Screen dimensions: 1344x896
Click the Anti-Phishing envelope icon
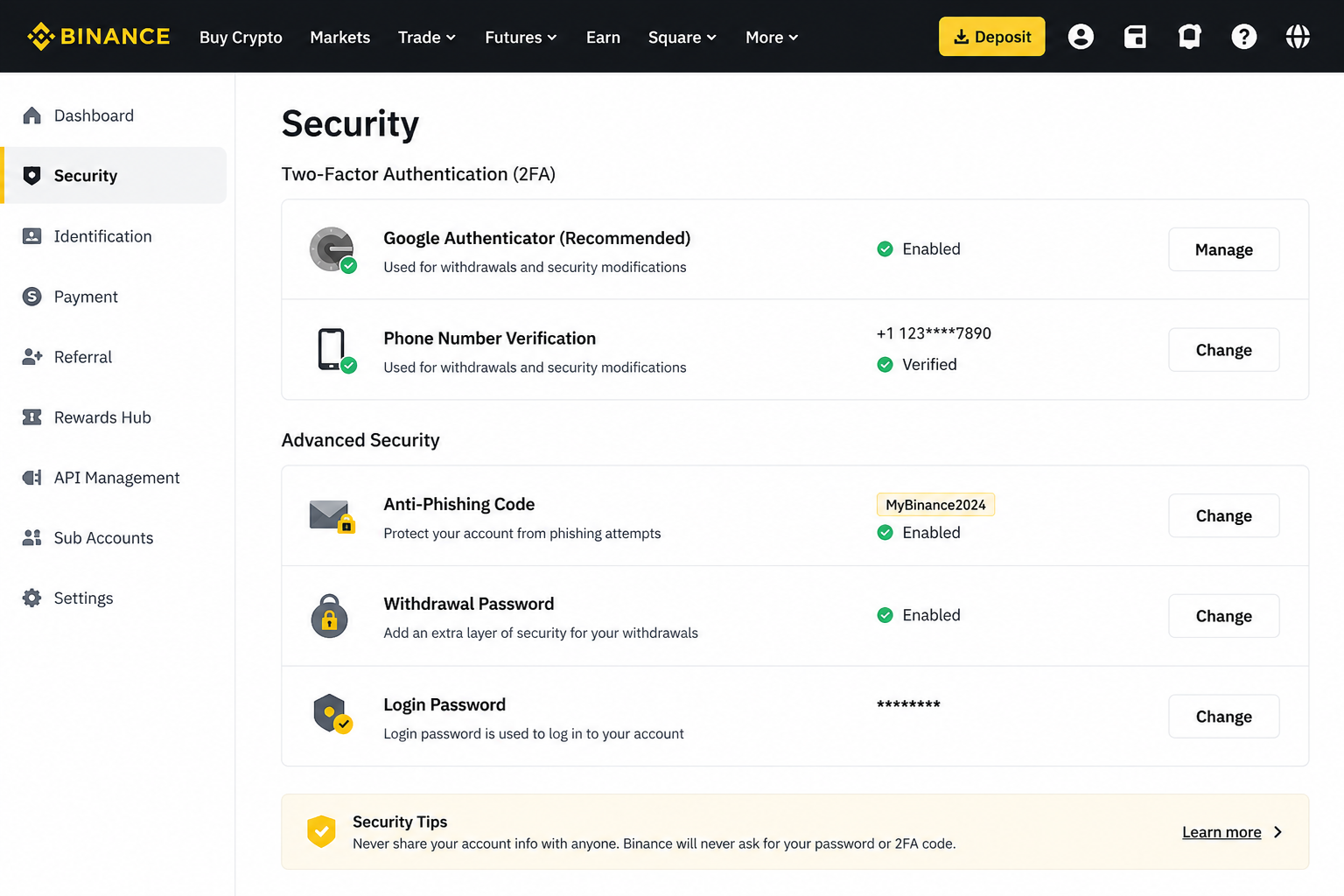point(332,516)
